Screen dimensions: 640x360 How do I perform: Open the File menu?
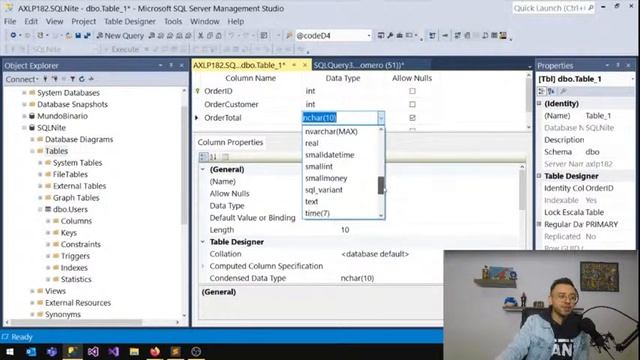pyautogui.click(x=10, y=21)
